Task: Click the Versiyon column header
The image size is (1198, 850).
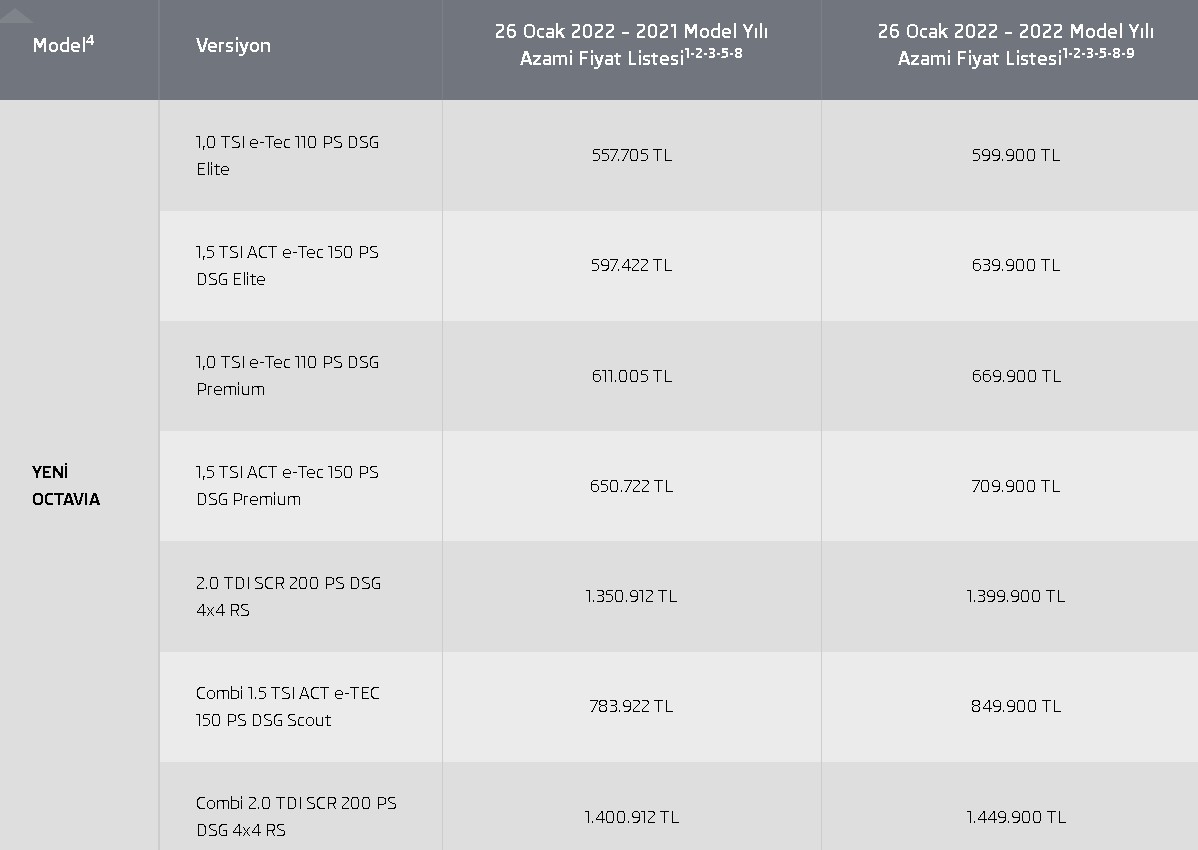Action: click(x=233, y=45)
